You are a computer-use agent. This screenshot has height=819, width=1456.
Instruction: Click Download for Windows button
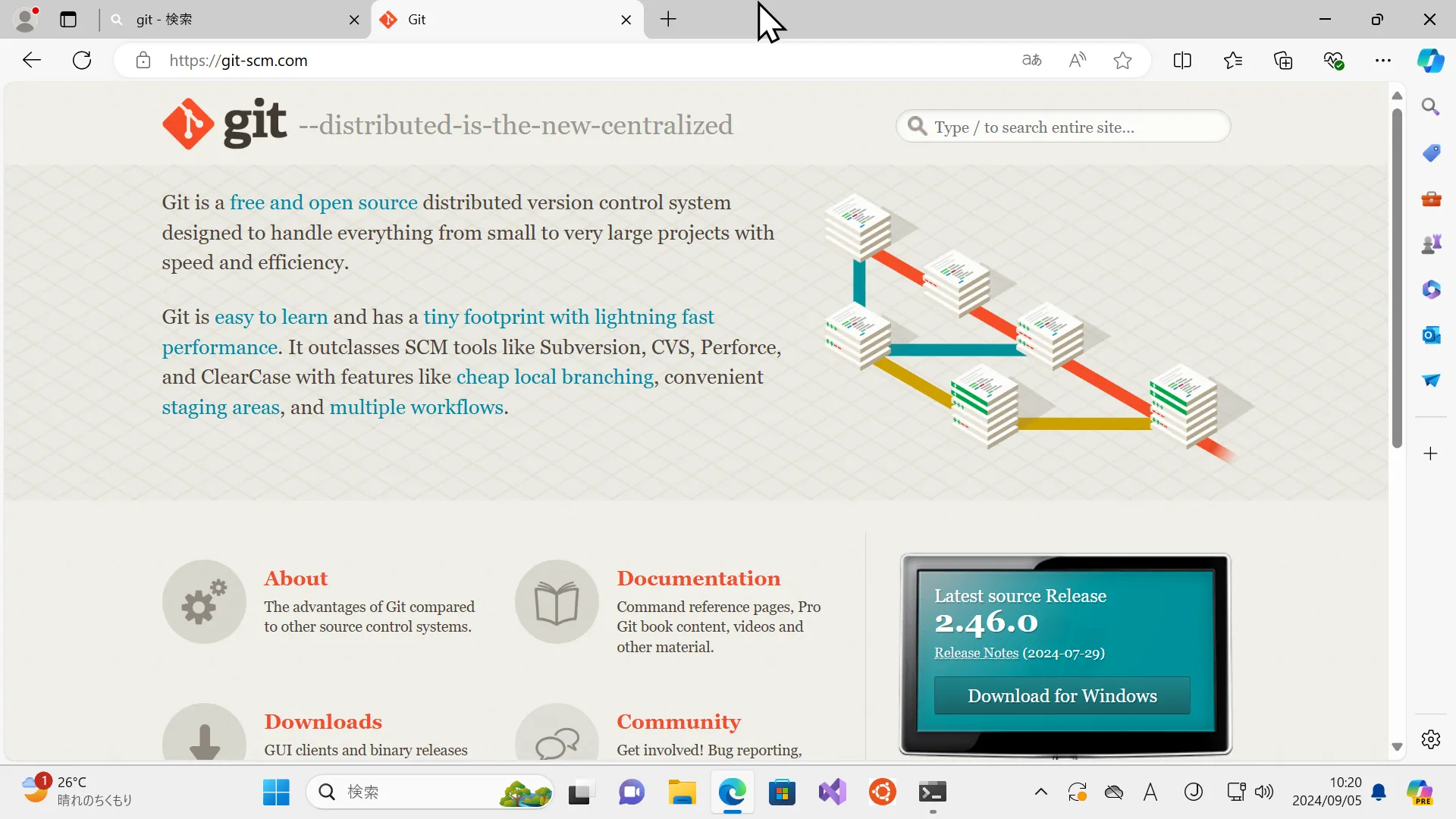click(x=1062, y=695)
